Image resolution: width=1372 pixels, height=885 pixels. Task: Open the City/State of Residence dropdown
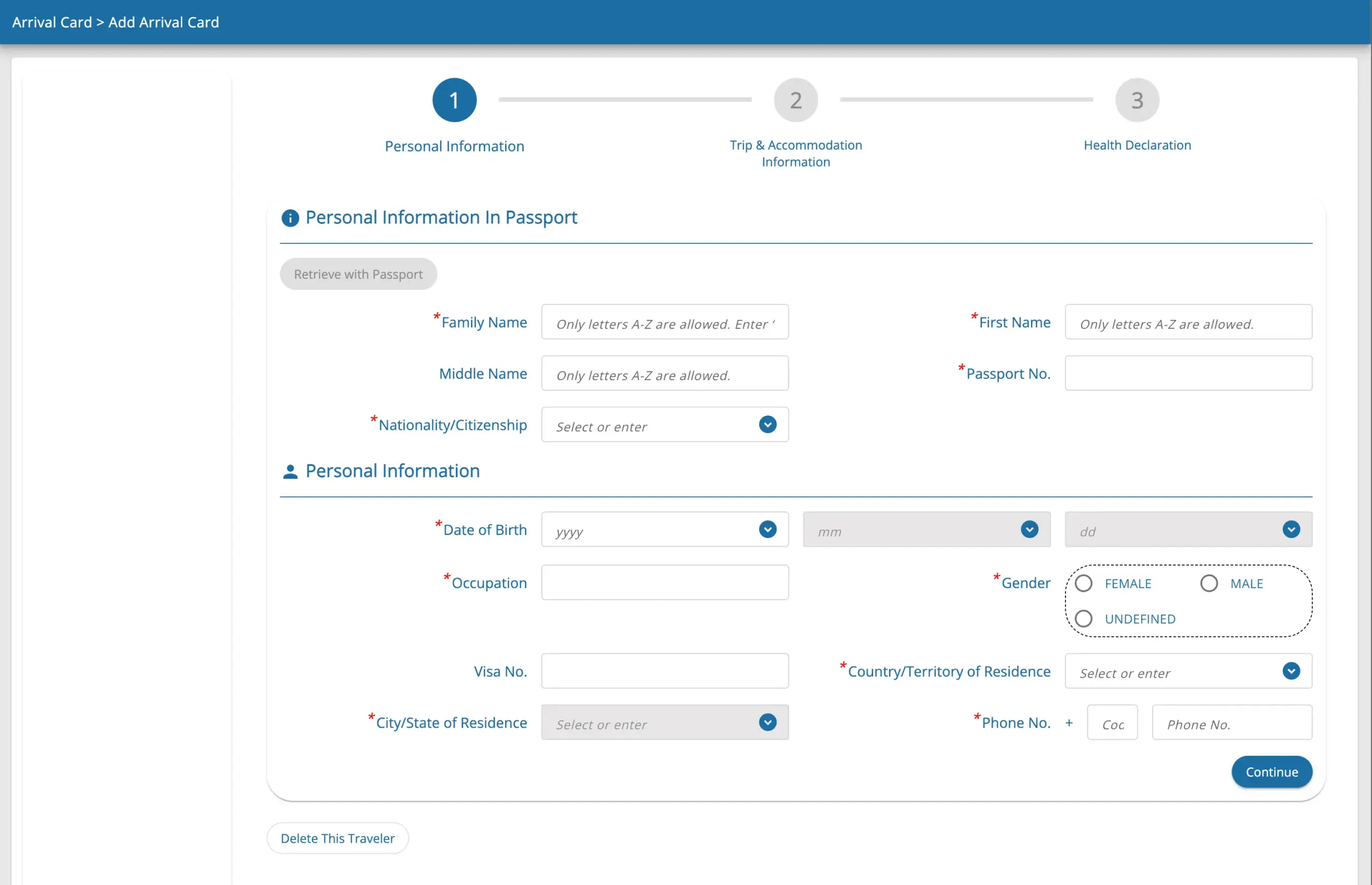(x=767, y=723)
